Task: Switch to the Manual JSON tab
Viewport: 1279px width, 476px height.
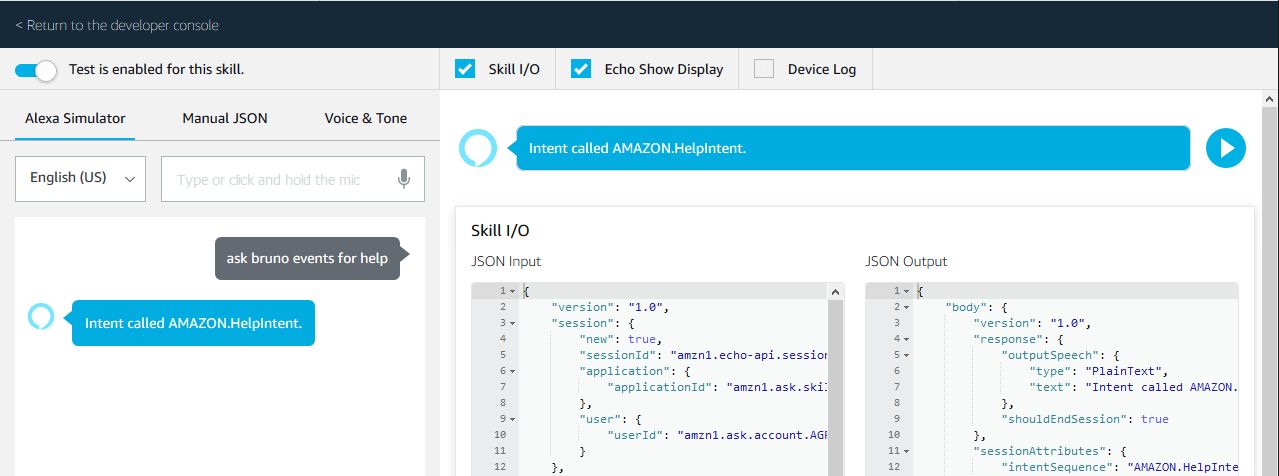Action: coord(224,118)
